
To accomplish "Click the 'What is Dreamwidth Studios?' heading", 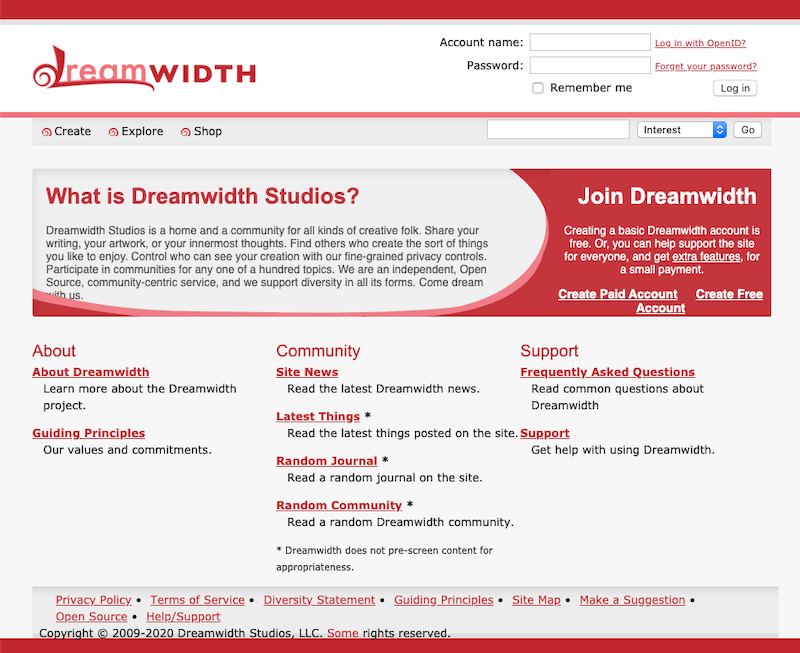I will click(x=203, y=196).
